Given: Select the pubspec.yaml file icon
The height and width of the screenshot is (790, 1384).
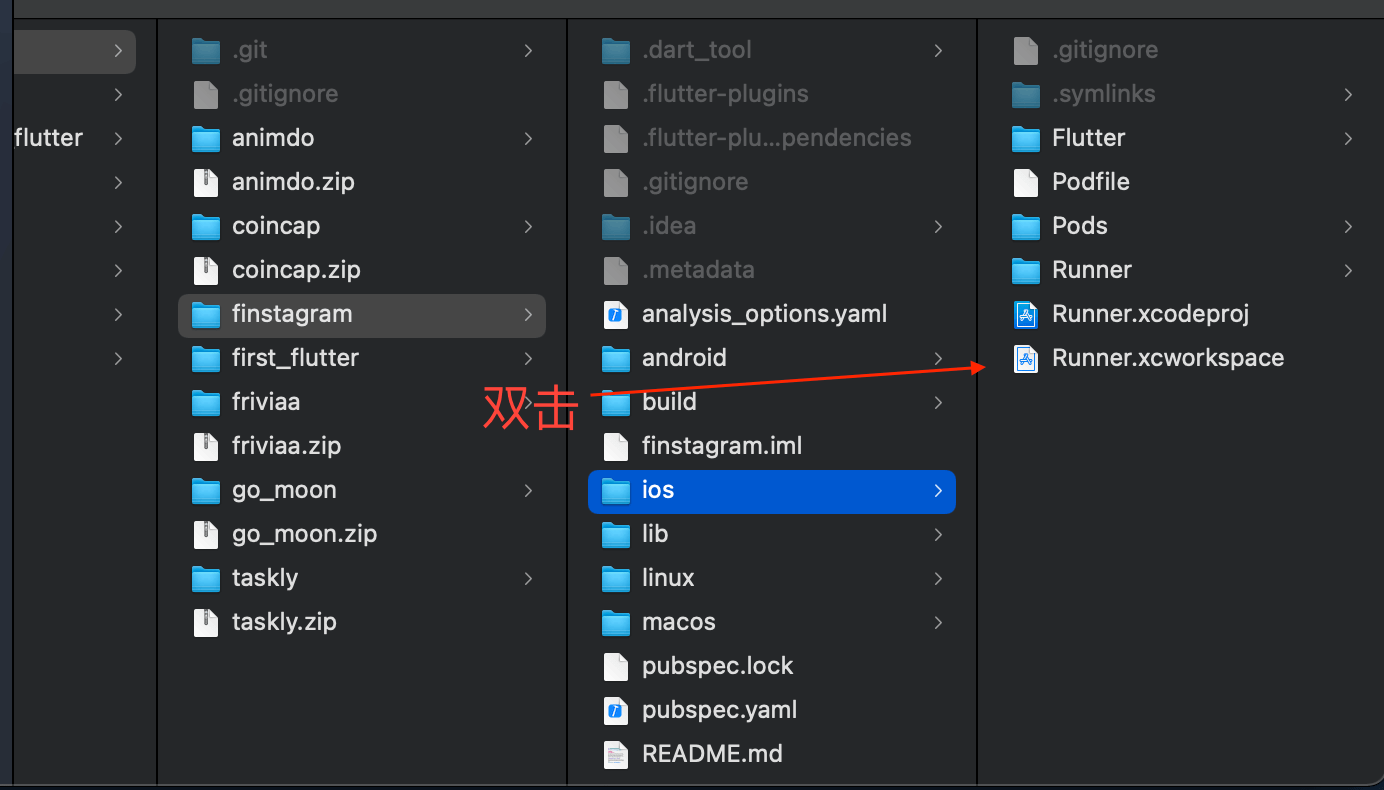Looking at the screenshot, I should tap(616, 710).
